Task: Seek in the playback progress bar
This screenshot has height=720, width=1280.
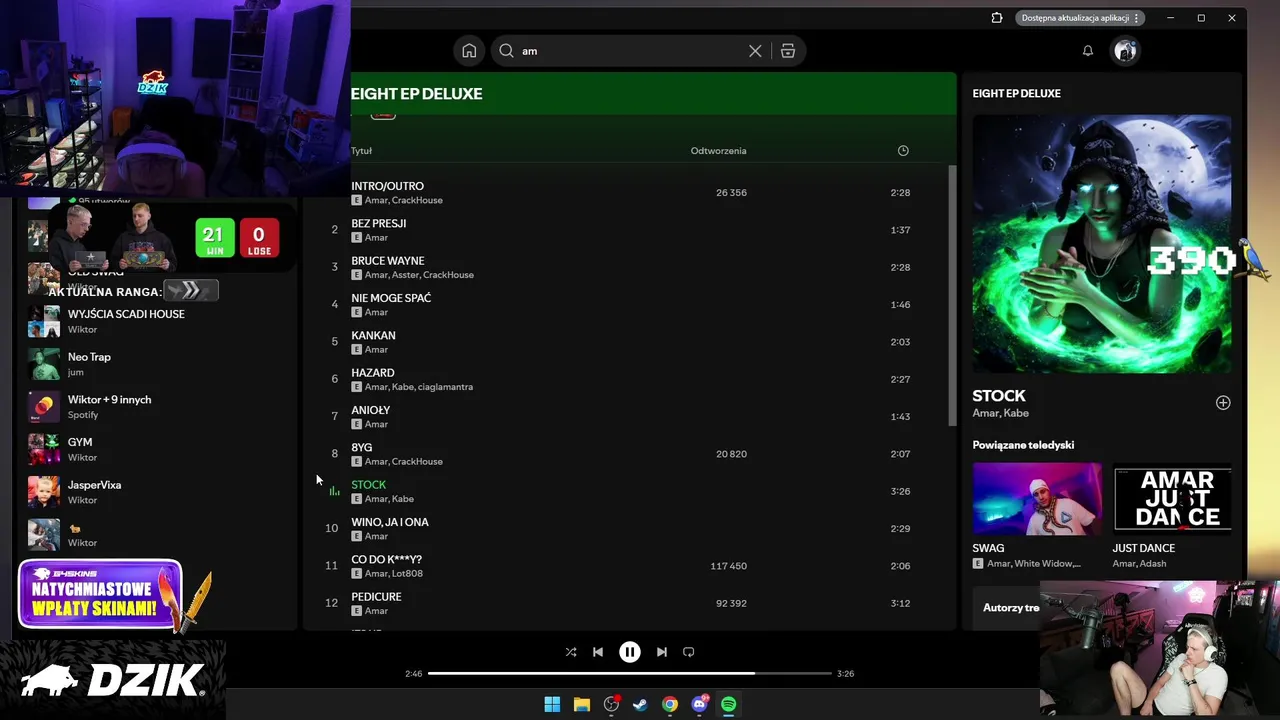Action: (630, 674)
